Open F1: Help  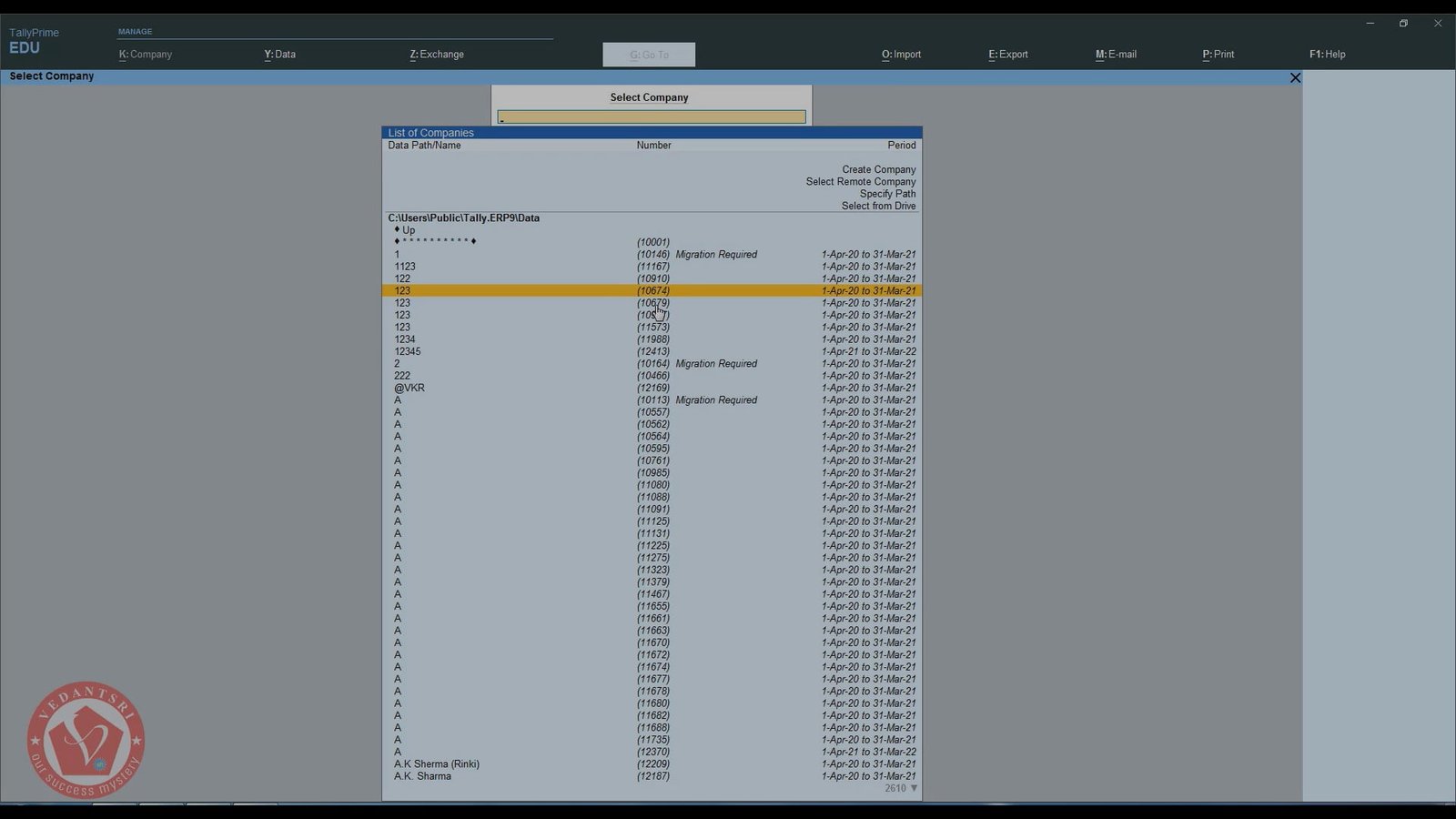pyautogui.click(x=1327, y=55)
